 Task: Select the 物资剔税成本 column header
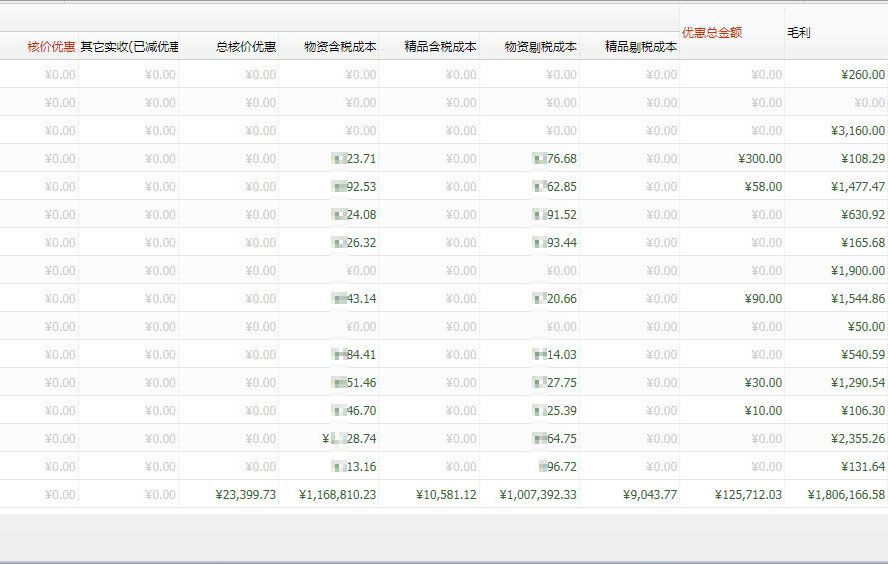pos(540,46)
